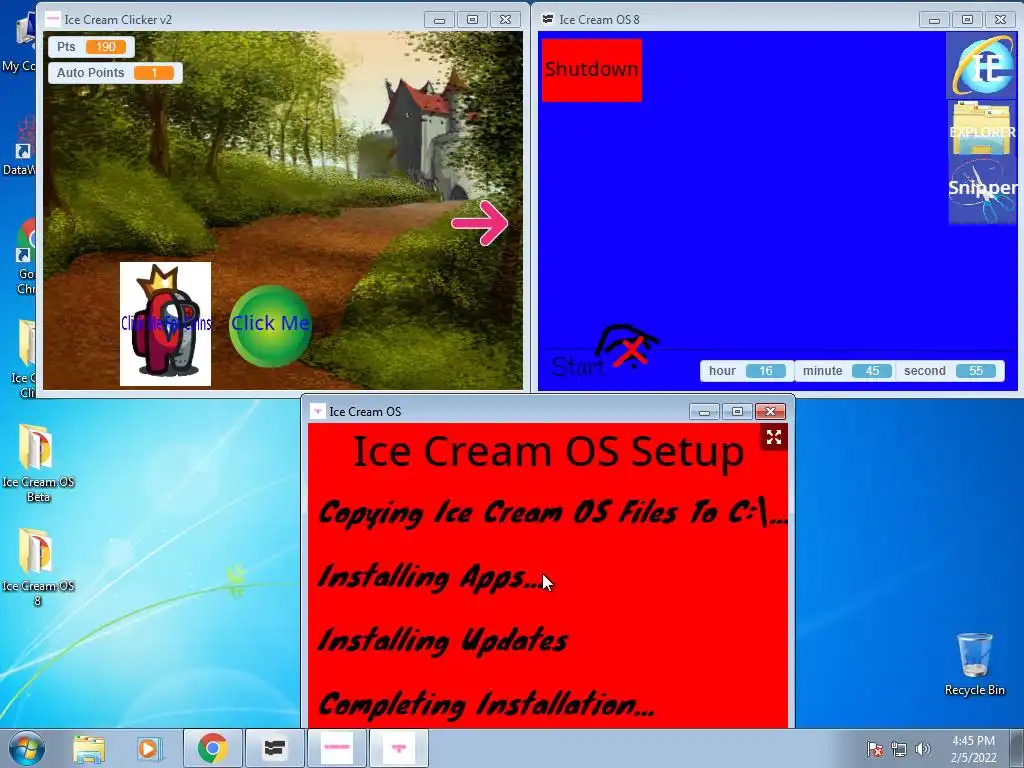Open the Recycle Bin

974,664
